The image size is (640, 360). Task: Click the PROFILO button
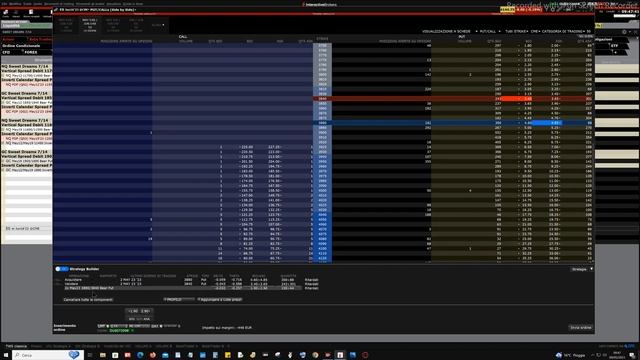[179, 300]
